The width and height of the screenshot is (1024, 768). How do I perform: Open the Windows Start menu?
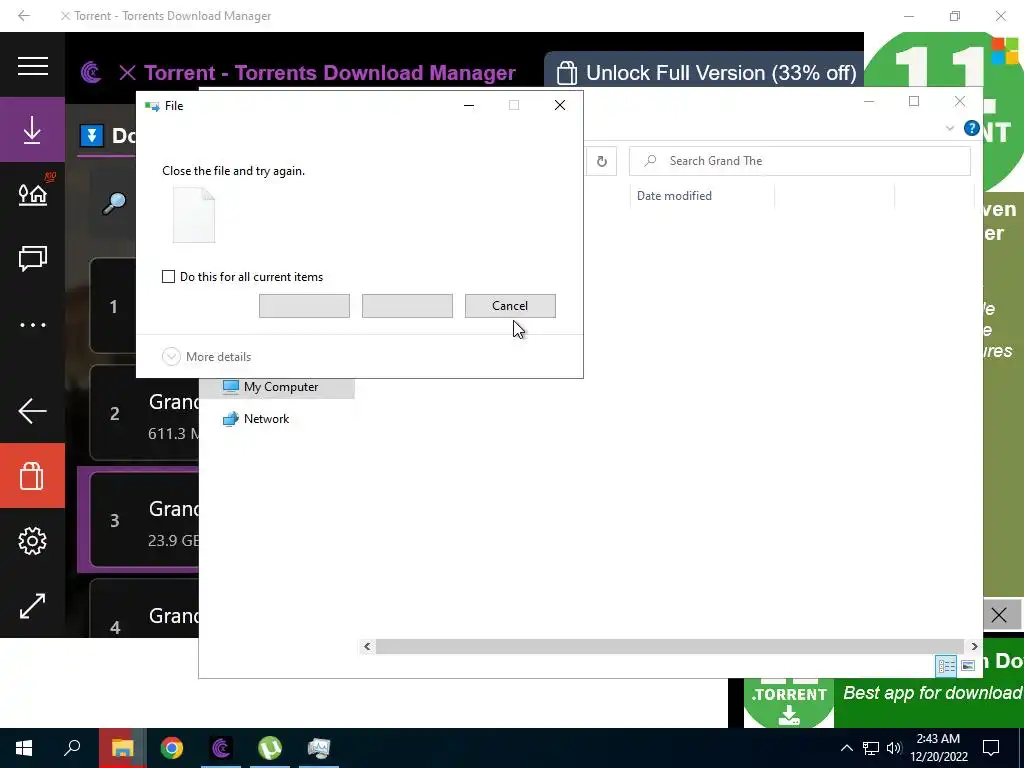[24, 748]
